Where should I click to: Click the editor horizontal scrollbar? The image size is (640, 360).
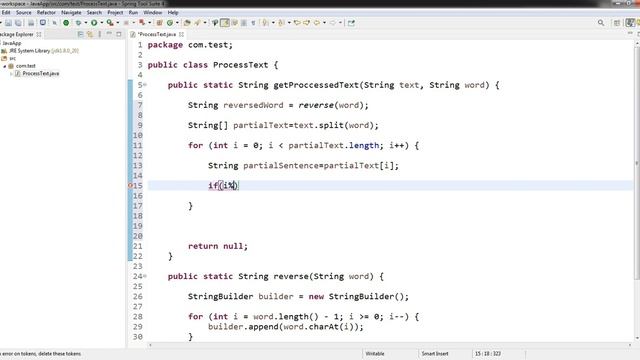coord(390,345)
